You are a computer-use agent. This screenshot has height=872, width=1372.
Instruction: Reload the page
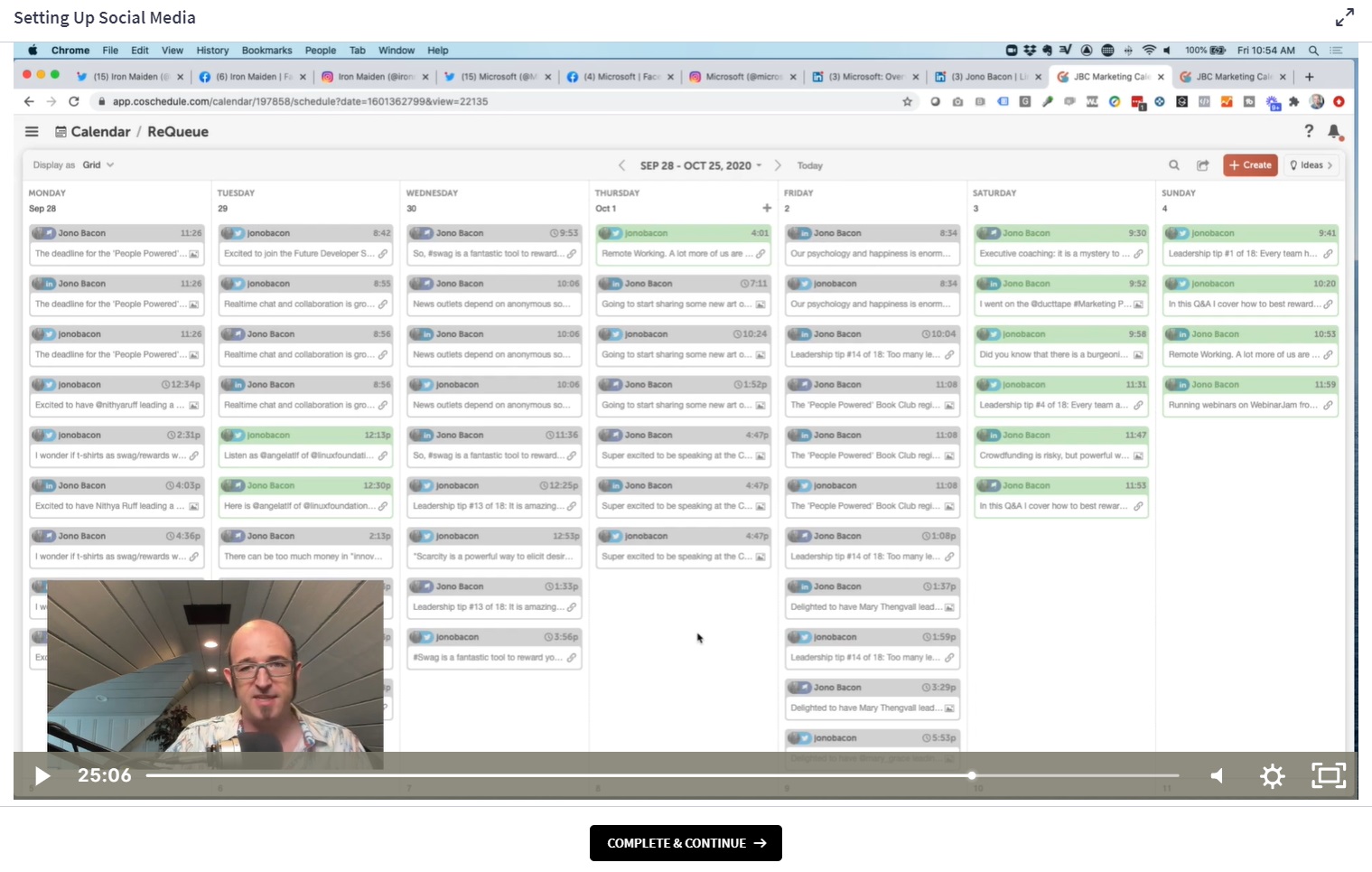coord(74,101)
